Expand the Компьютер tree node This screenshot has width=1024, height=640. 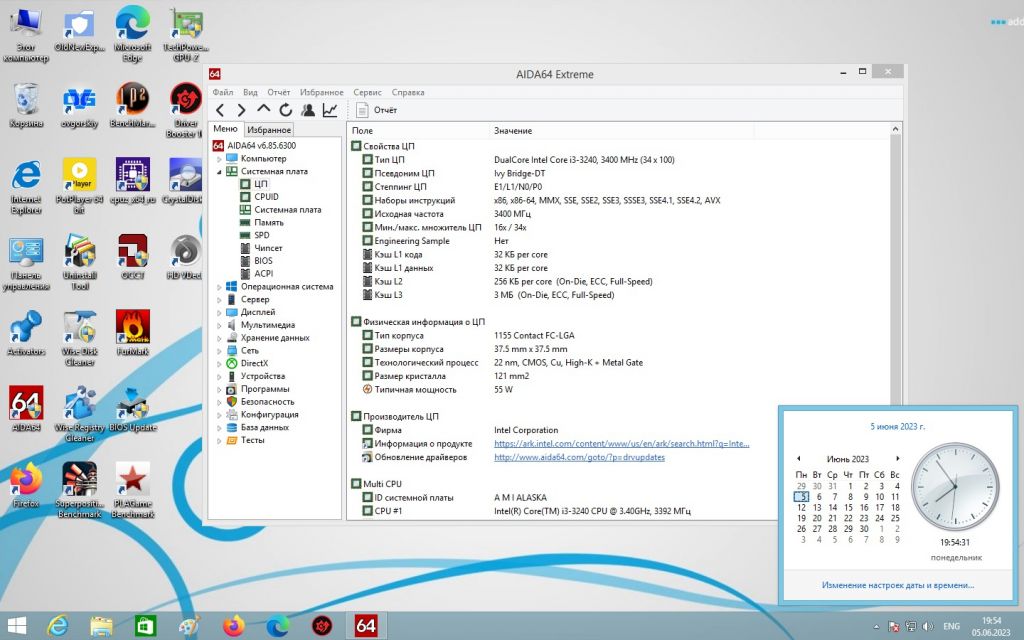pyautogui.click(x=219, y=159)
